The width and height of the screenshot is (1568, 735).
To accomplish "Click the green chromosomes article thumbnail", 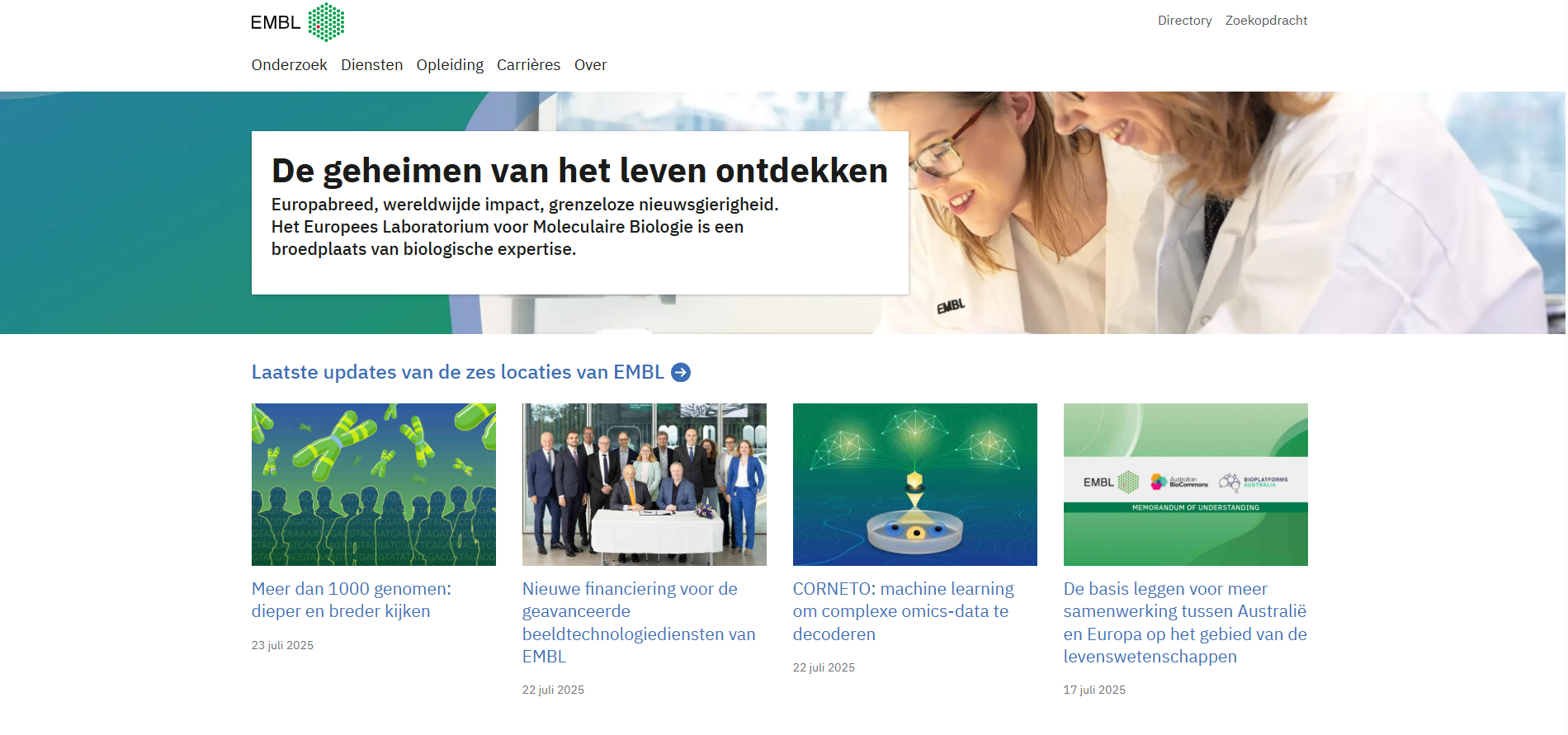I will point(374,484).
